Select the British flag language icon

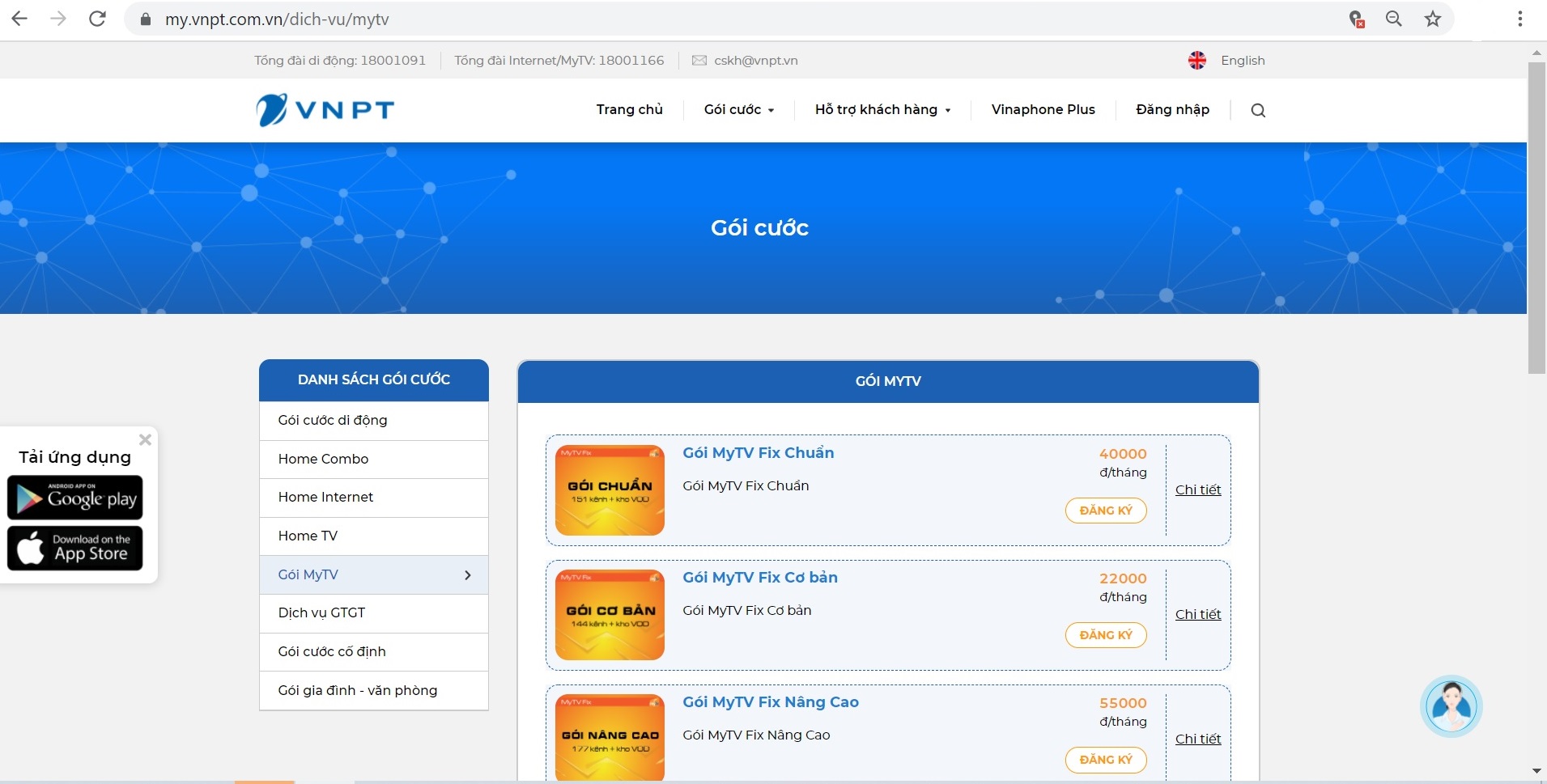tap(1197, 59)
